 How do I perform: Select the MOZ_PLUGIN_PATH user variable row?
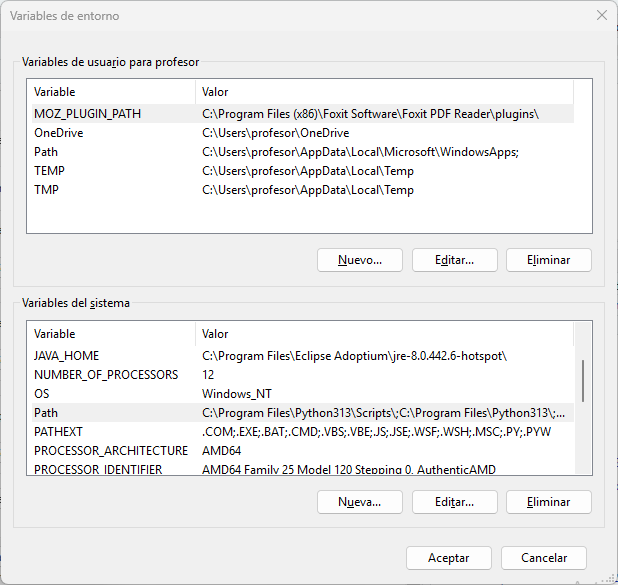pyautogui.click(x=303, y=114)
